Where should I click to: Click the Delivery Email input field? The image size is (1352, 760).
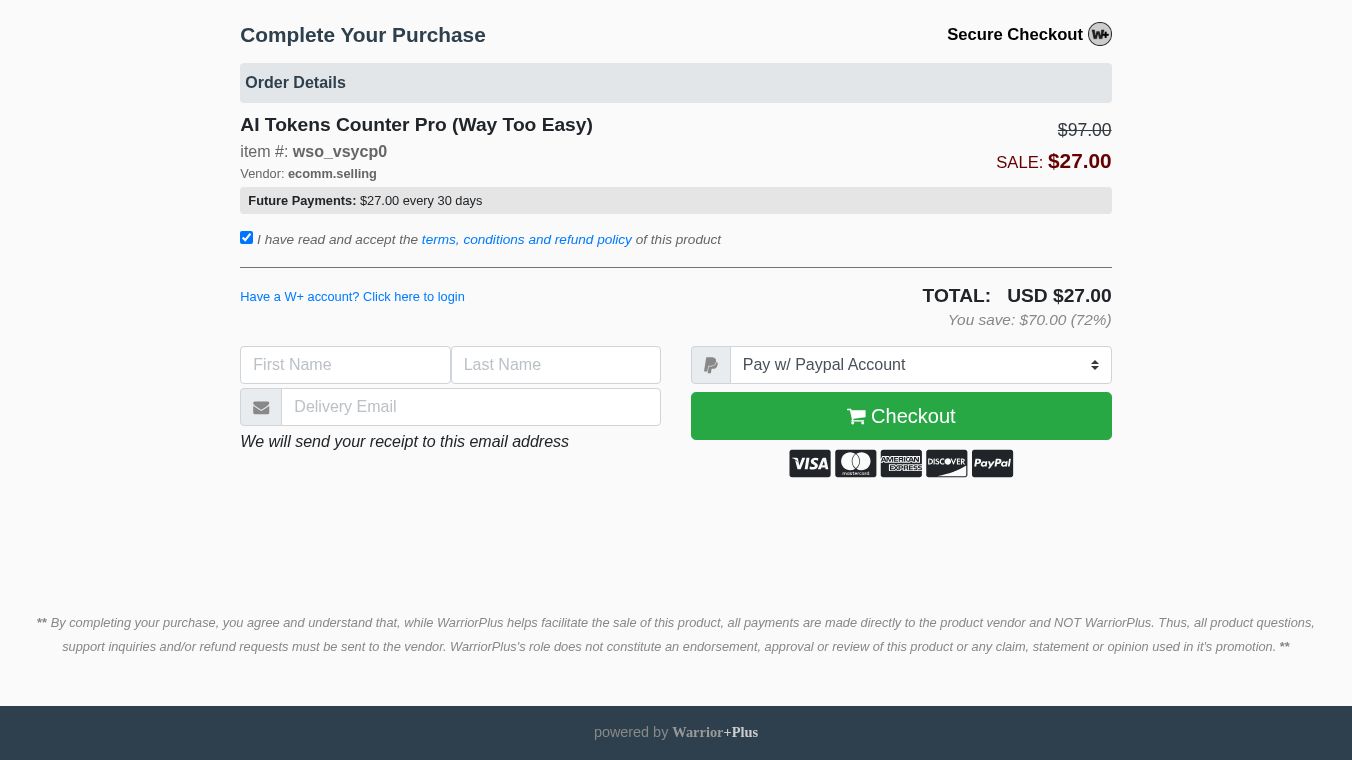470,407
